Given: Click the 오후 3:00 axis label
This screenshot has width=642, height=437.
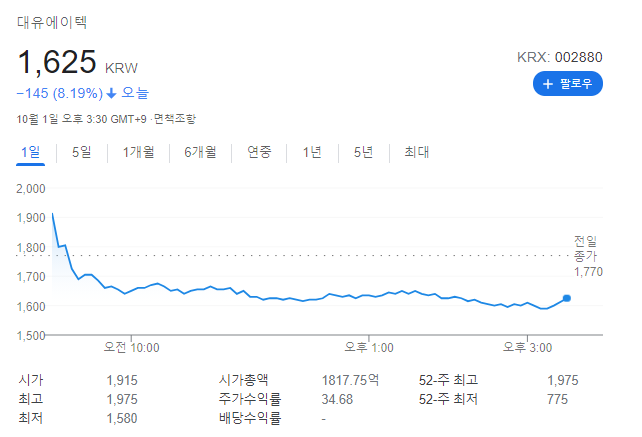Looking at the screenshot, I should point(527,348).
